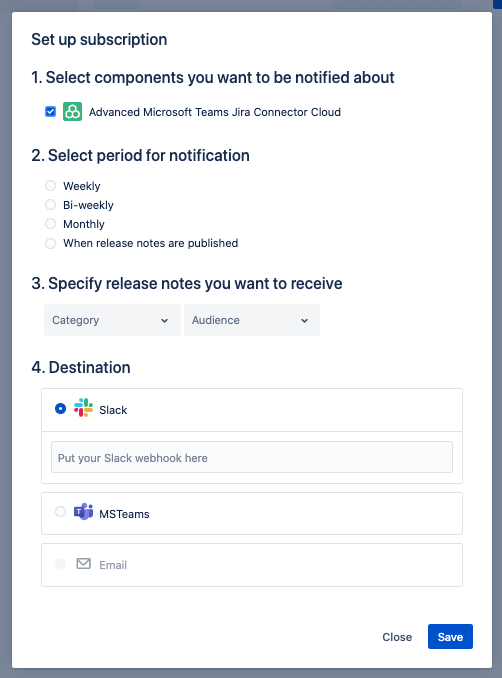Viewport: 502px width, 678px height.
Task: Focus the Slack webhook input field
Action: click(252, 457)
